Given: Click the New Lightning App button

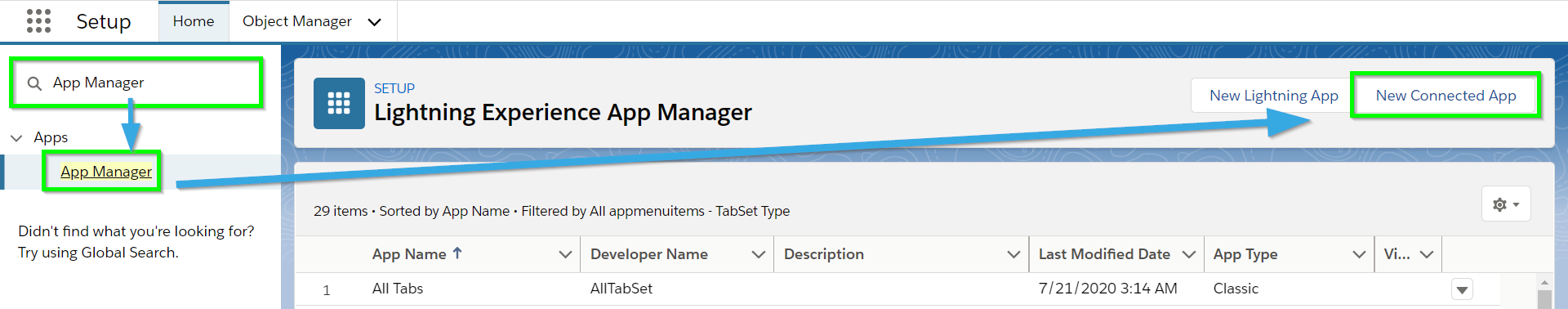Looking at the screenshot, I should click(x=1273, y=96).
